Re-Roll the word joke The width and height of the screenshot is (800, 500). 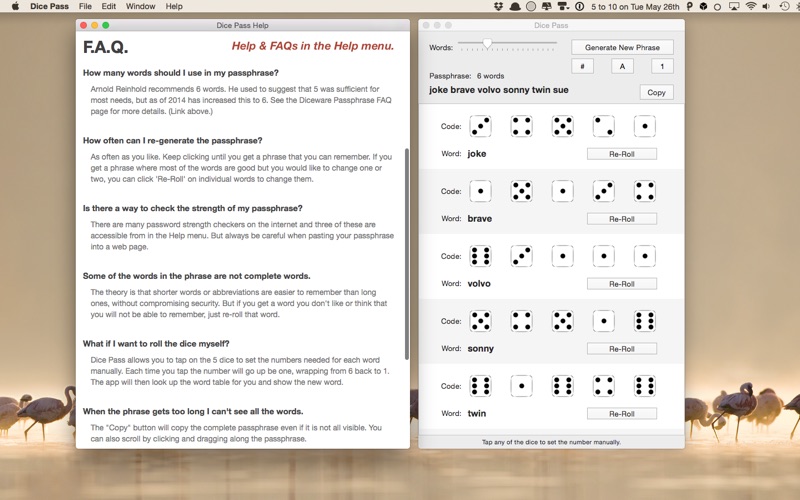[621, 154]
